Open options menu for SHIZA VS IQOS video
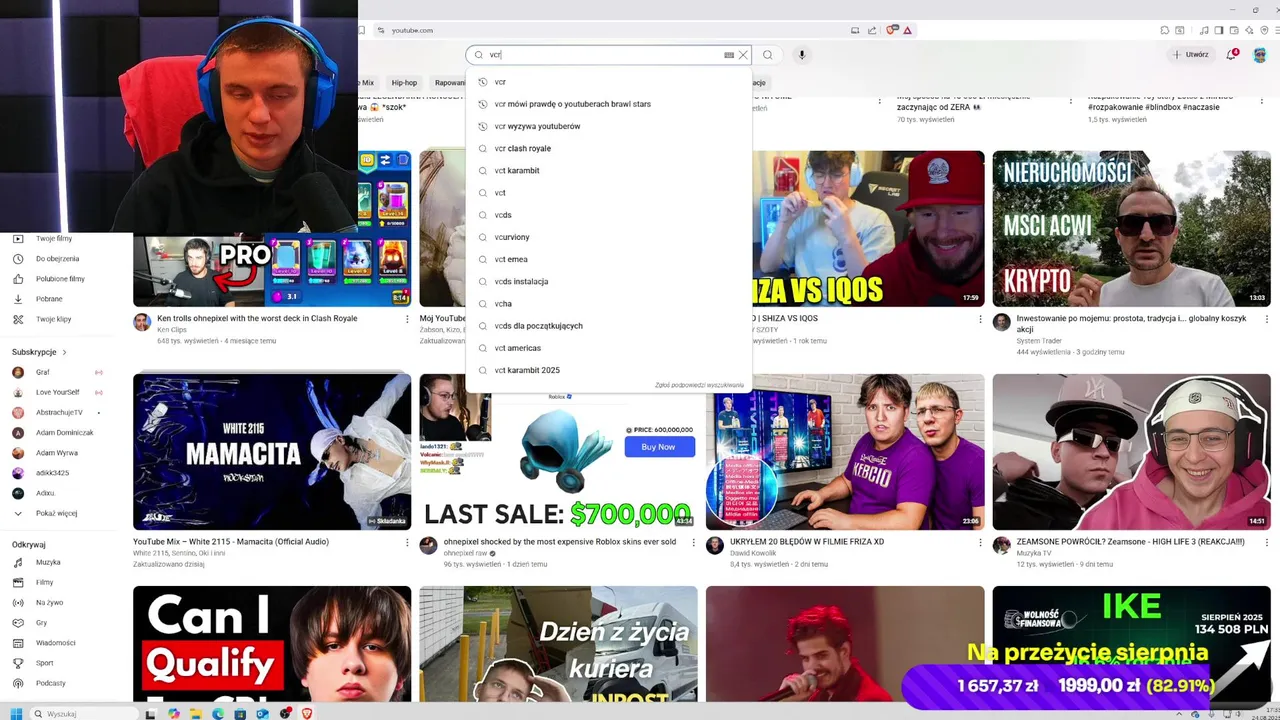This screenshot has height=720, width=1280. [980, 319]
